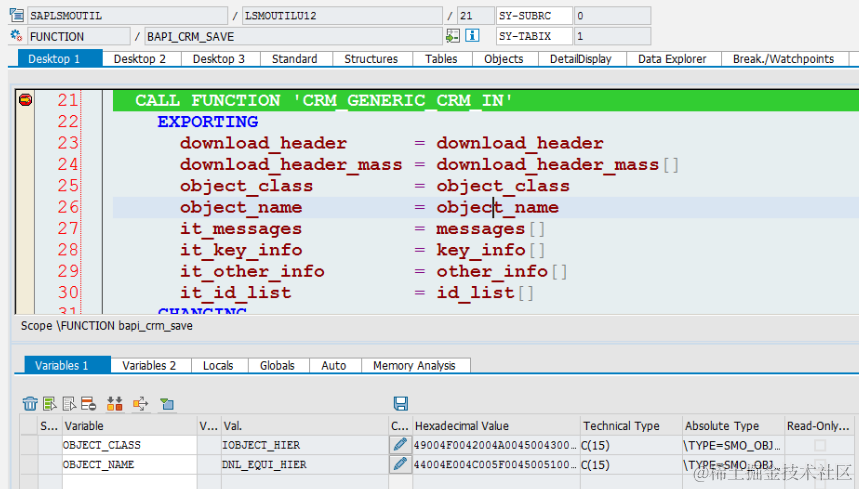Click the object_class value on line 25
Image resolution: width=859 pixels, height=489 pixels.
tap(503, 186)
